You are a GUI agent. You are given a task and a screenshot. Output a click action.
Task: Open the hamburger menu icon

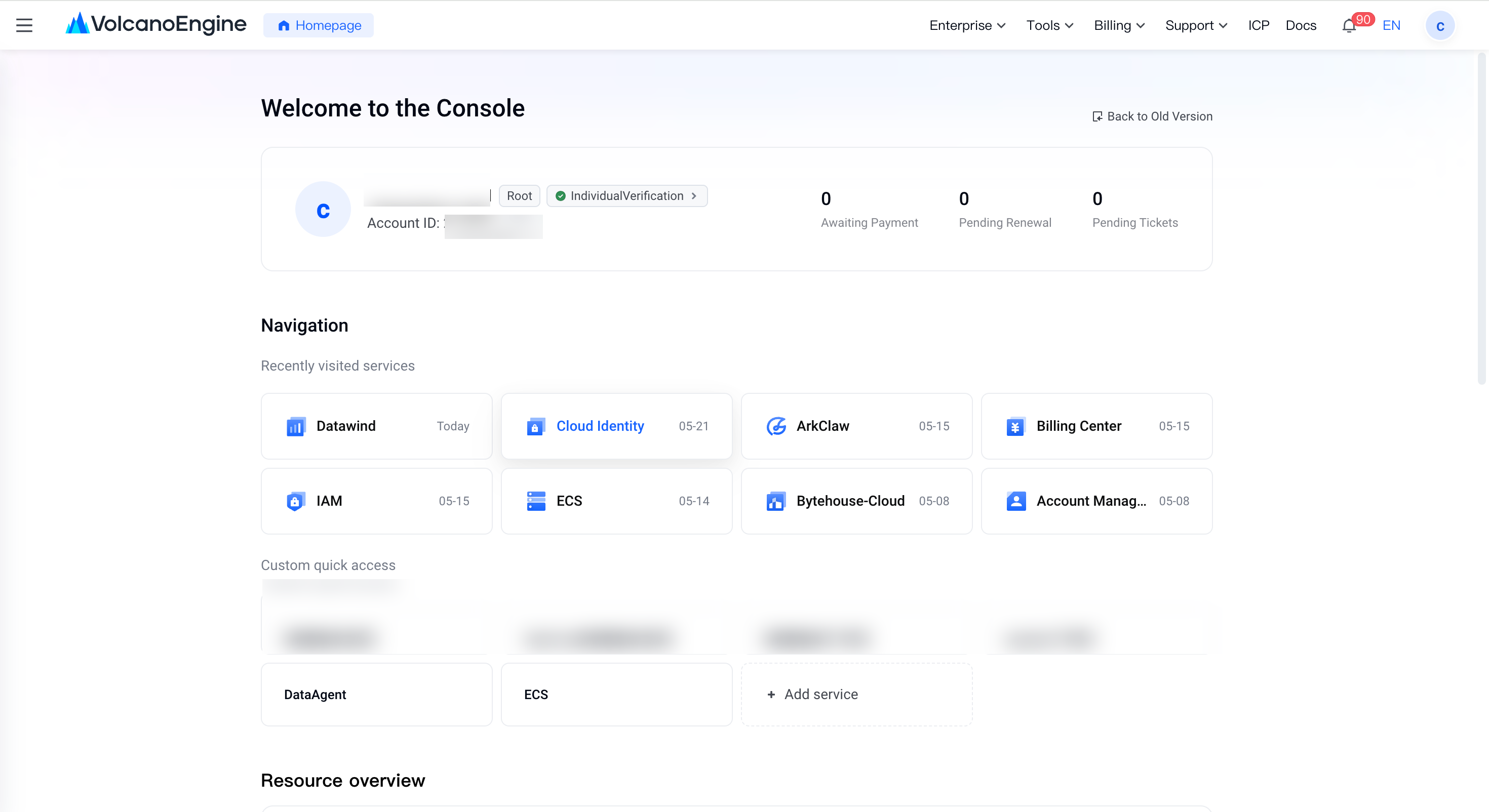24,25
